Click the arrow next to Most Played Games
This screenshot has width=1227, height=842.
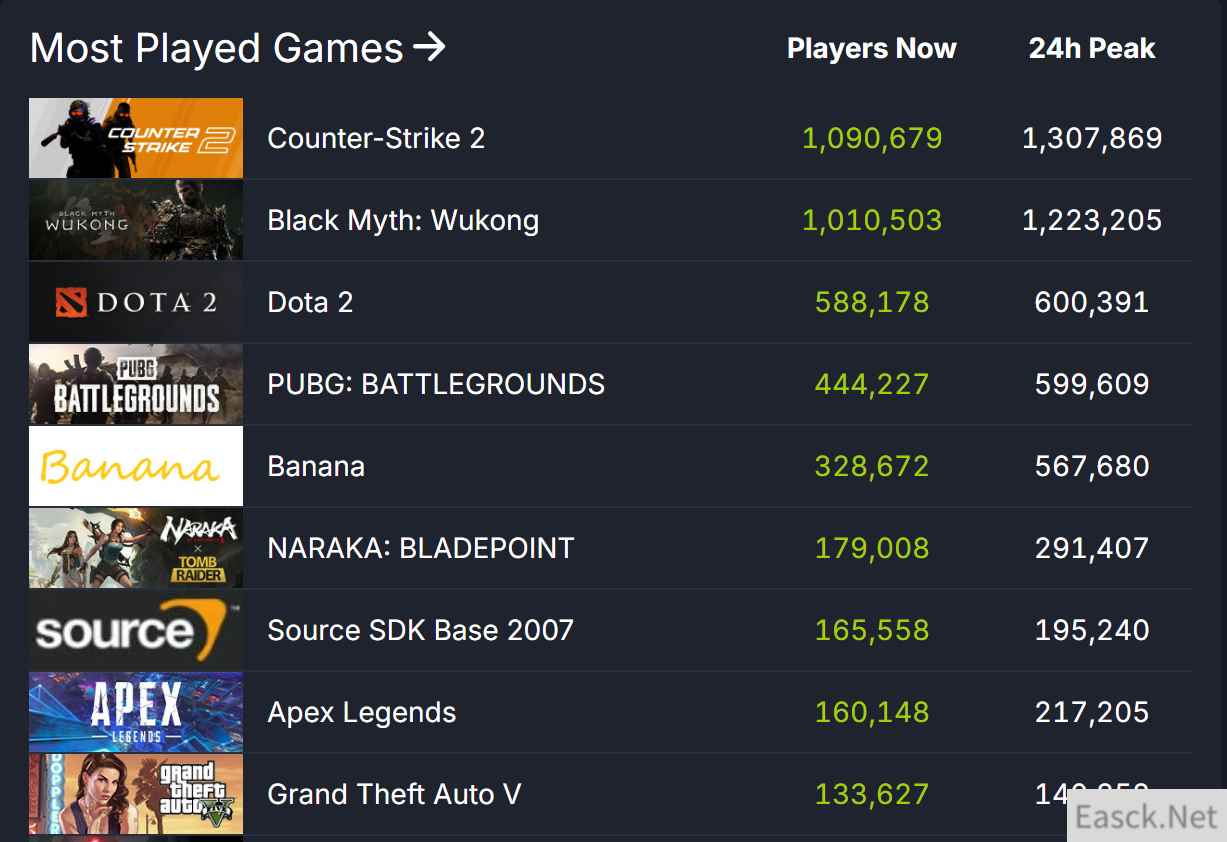coord(429,47)
